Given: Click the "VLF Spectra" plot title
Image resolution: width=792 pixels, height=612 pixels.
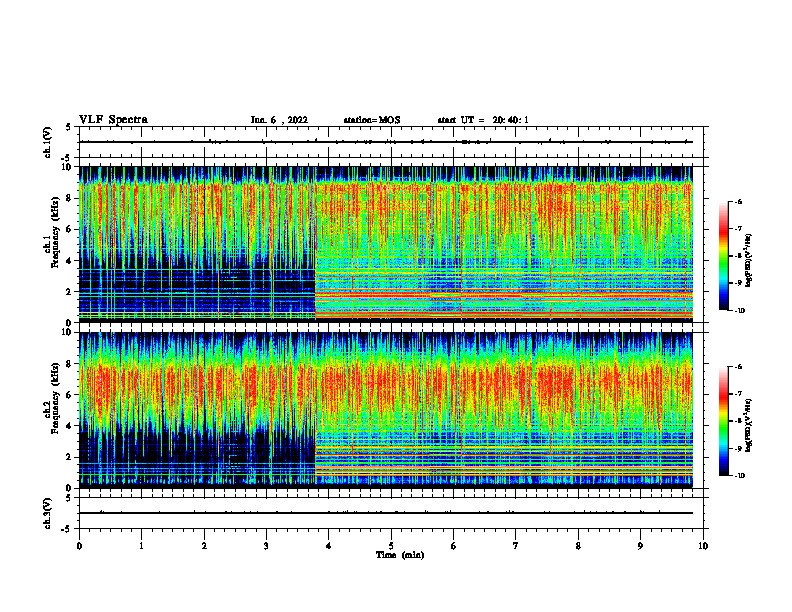Looking at the screenshot, I should (113, 119).
